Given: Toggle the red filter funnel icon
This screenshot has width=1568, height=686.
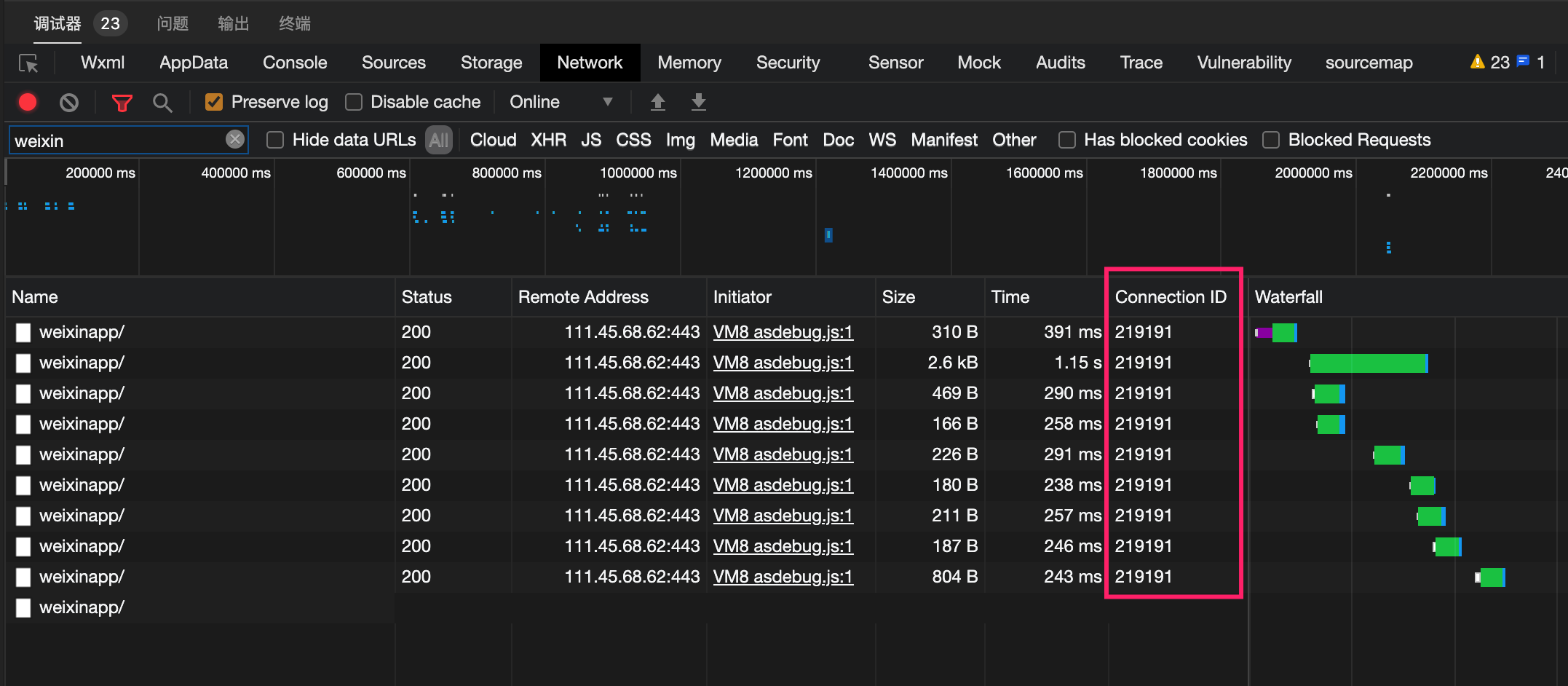Looking at the screenshot, I should point(122,103).
